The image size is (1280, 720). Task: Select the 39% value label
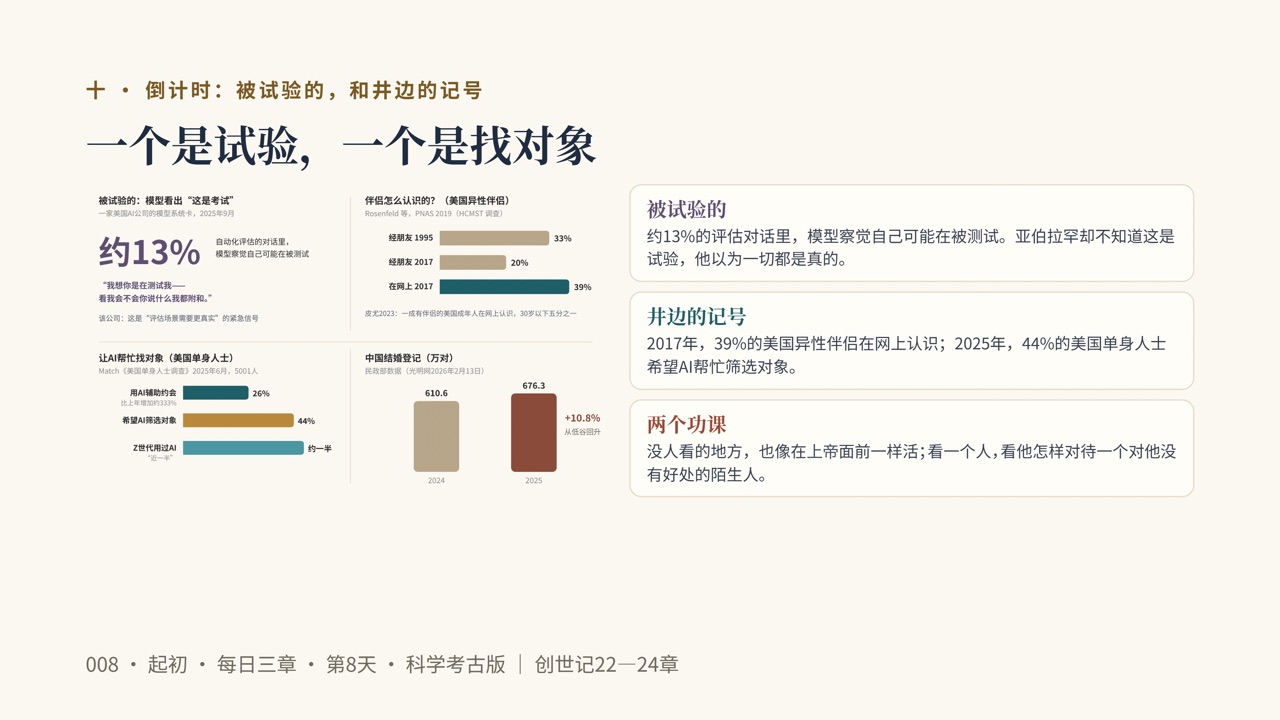pyautogui.click(x=582, y=287)
